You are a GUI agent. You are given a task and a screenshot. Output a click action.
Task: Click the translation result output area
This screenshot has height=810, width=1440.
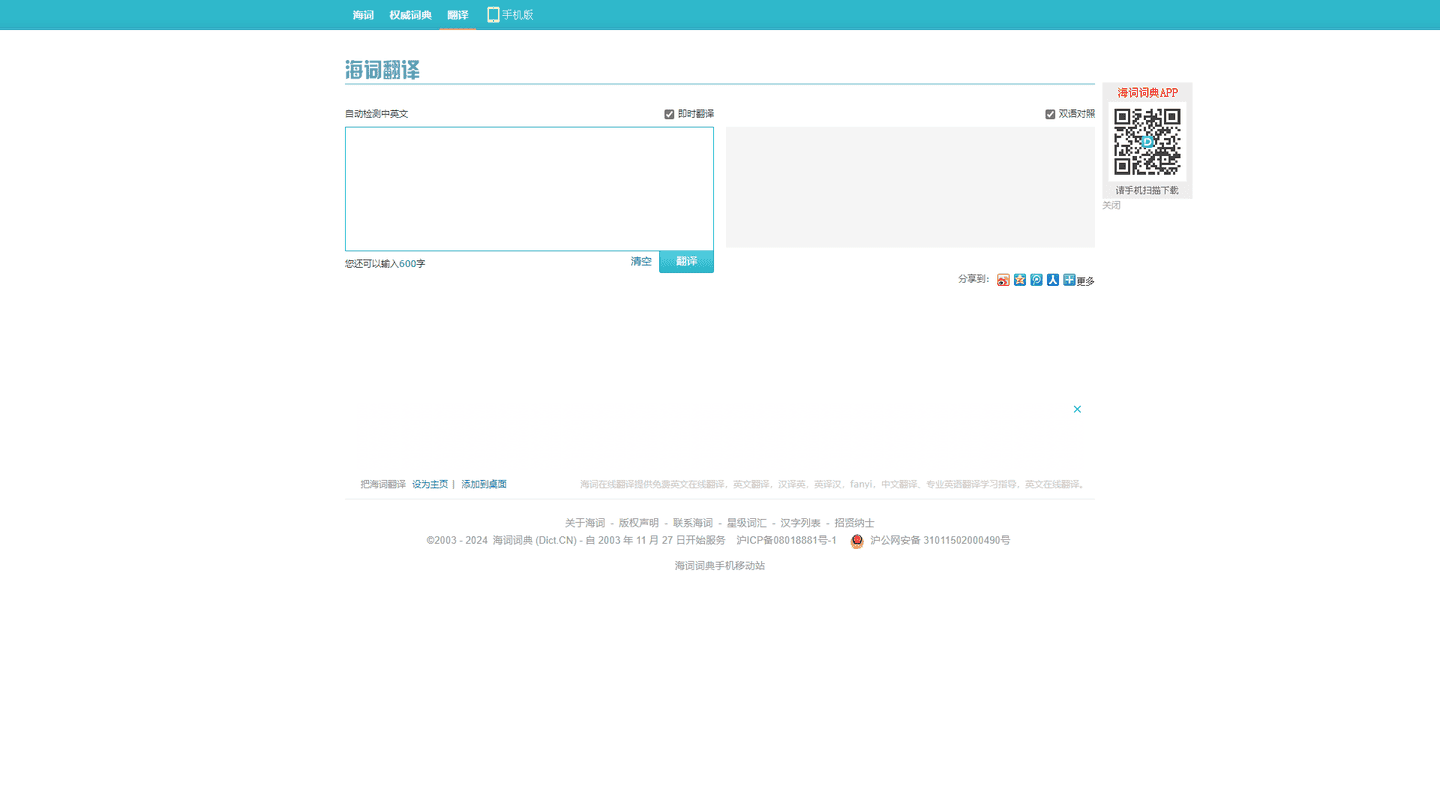tap(910, 187)
